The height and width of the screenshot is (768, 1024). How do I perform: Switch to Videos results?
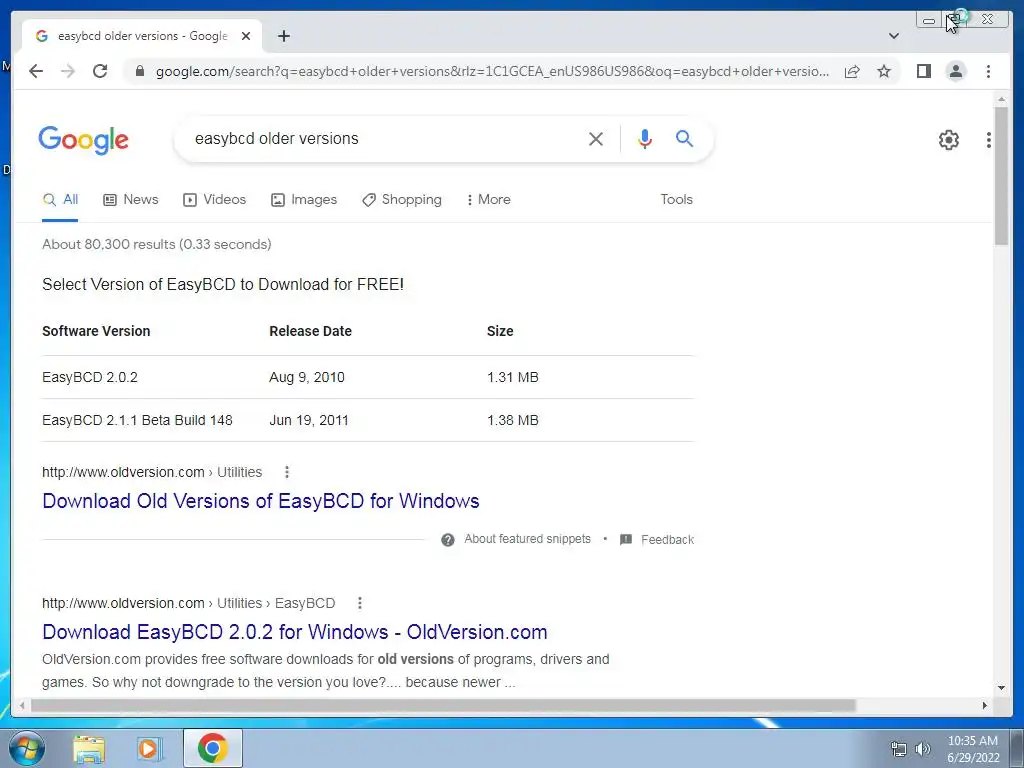point(214,200)
